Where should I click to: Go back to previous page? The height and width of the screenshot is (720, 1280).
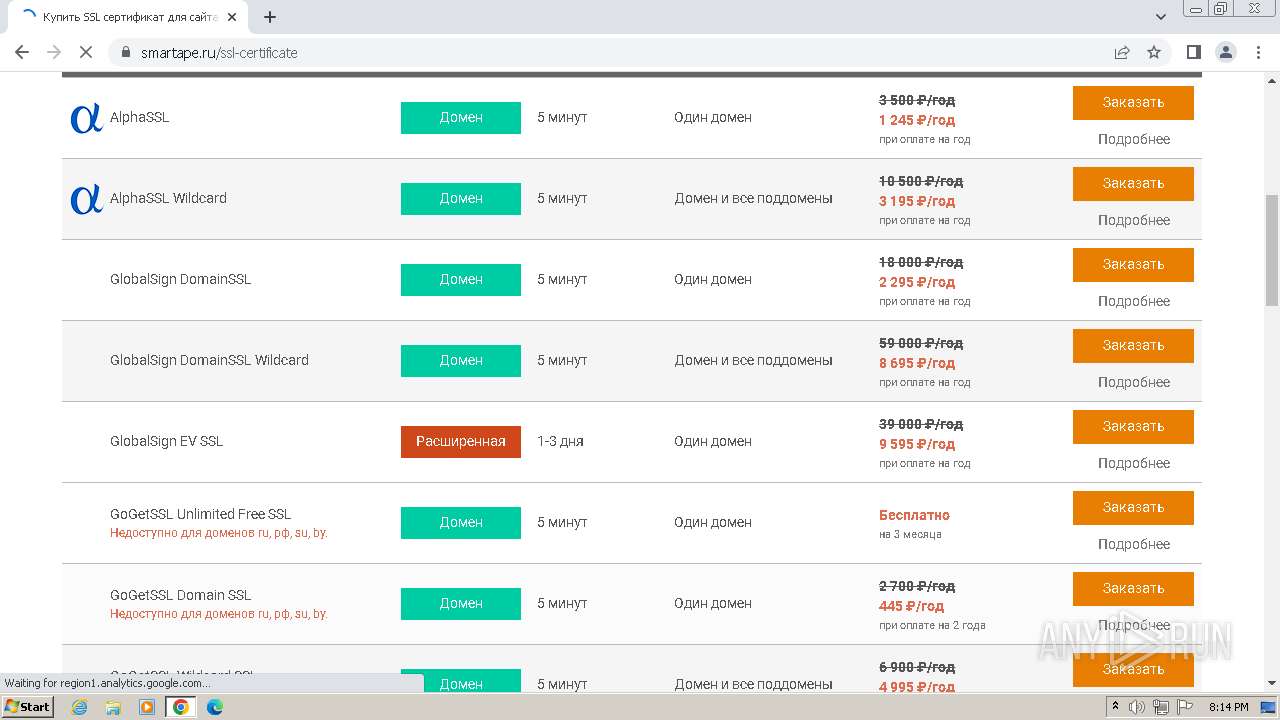22,52
